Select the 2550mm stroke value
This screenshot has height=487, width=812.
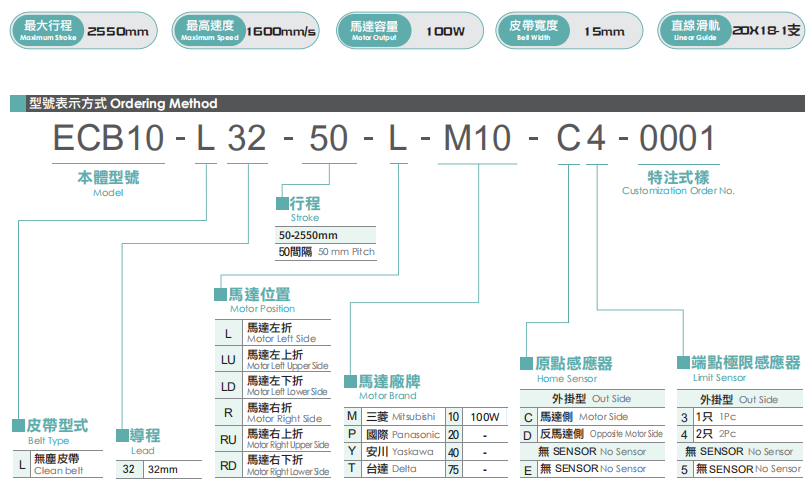118,32
